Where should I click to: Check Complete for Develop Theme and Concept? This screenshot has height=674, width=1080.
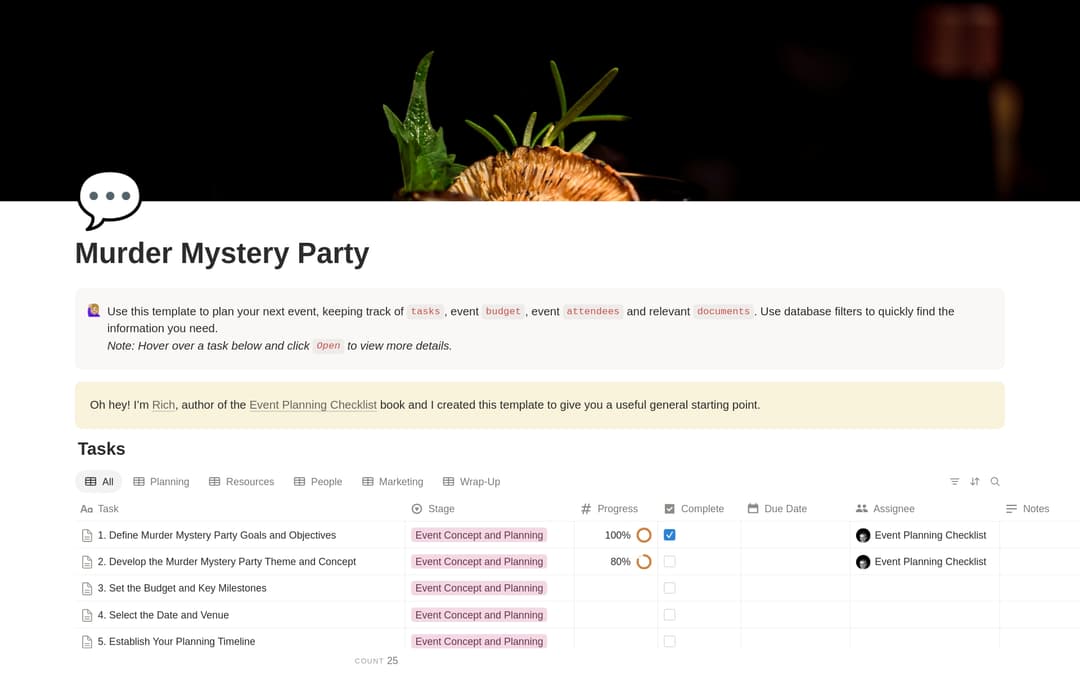pyautogui.click(x=669, y=562)
